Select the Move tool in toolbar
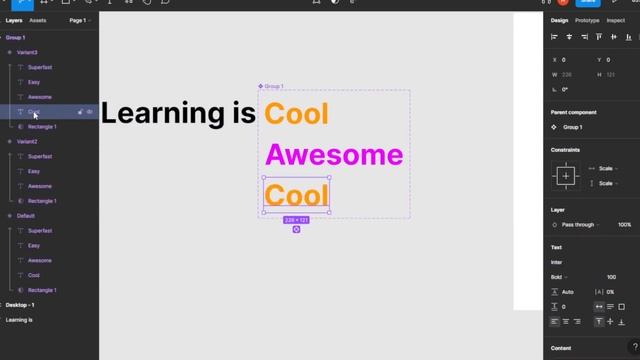 tap(22, 4)
